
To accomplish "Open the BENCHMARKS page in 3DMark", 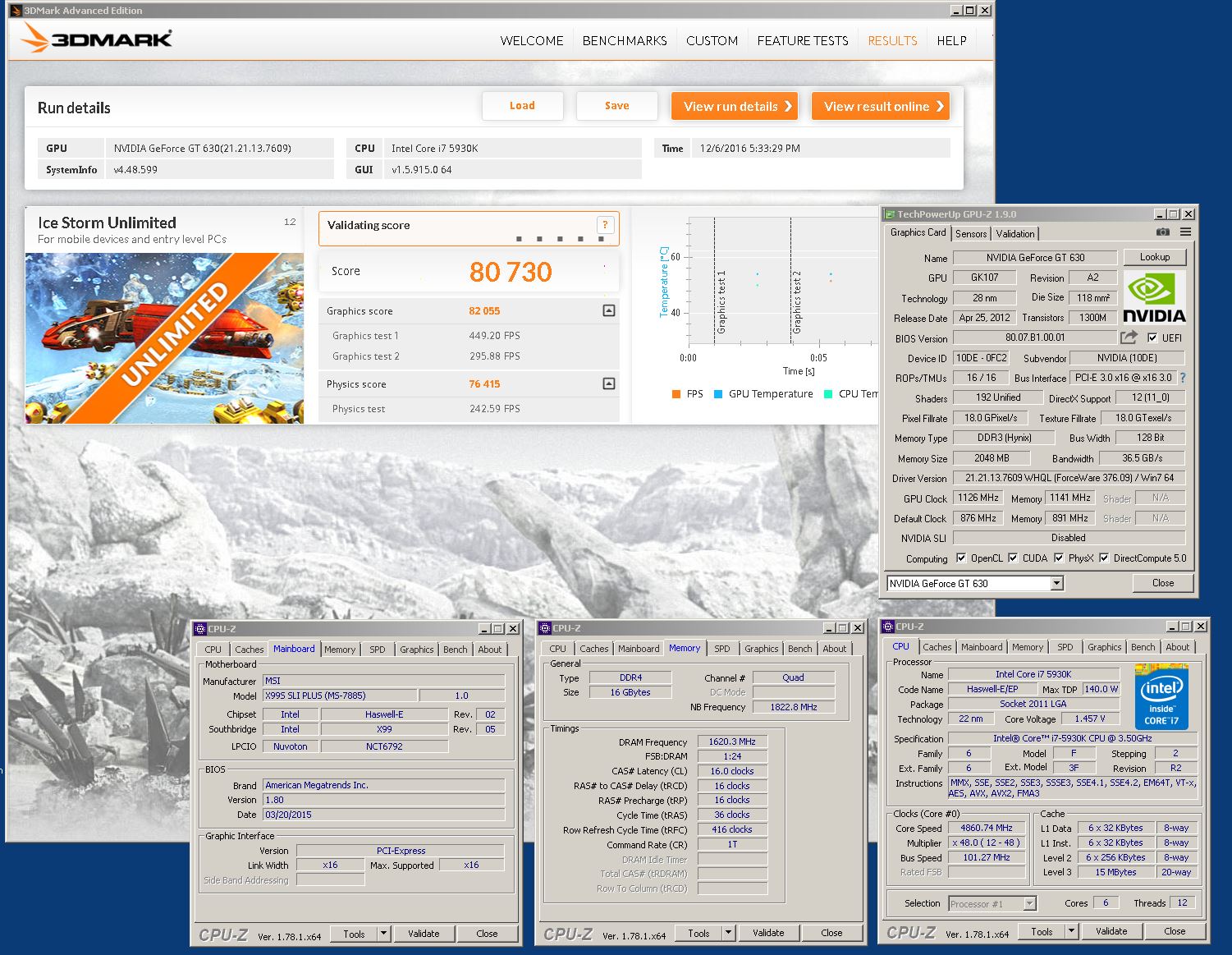I will point(625,40).
